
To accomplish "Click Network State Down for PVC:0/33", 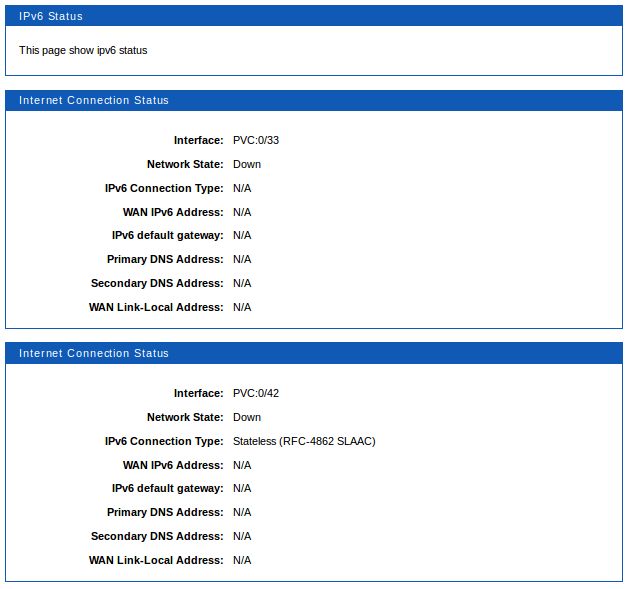I will coord(247,164).
